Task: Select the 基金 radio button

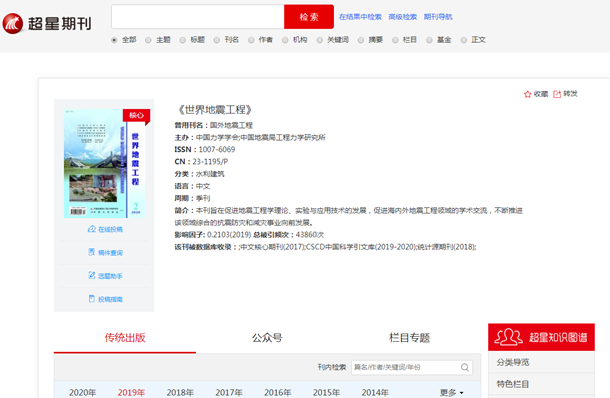Action: click(x=429, y=40)
